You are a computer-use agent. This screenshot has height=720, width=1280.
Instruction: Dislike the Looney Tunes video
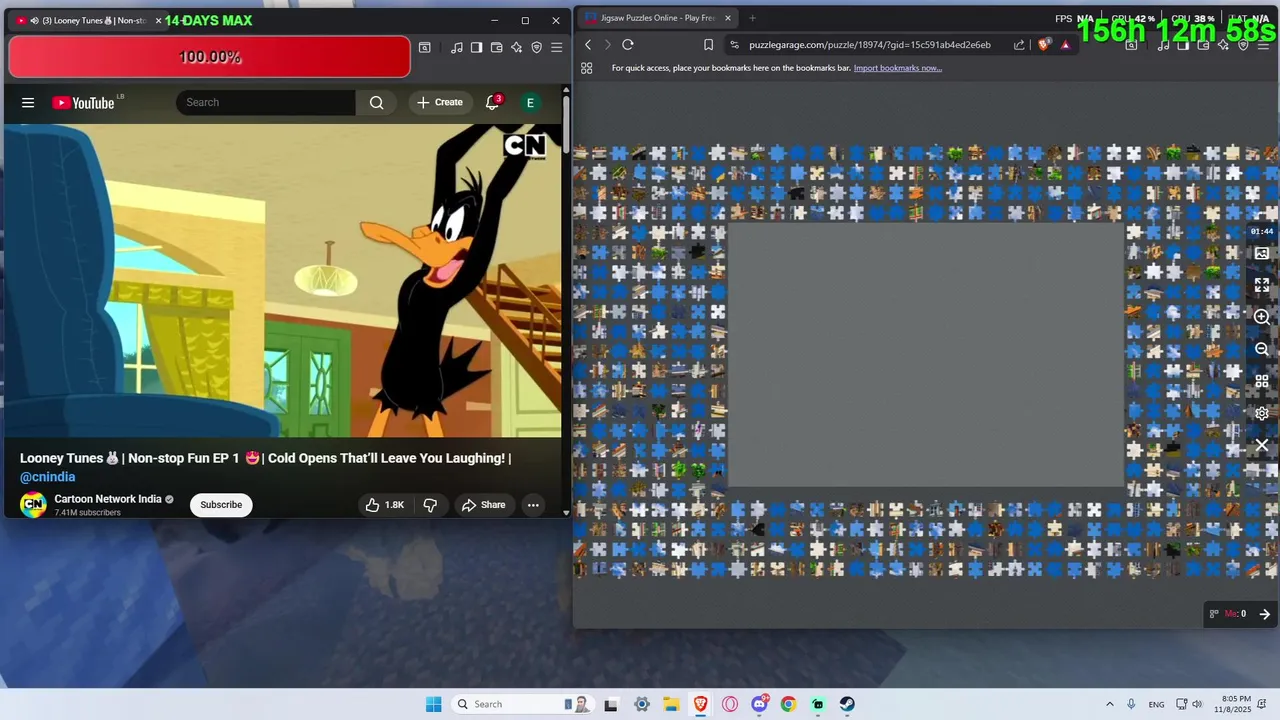click(430, 505)
